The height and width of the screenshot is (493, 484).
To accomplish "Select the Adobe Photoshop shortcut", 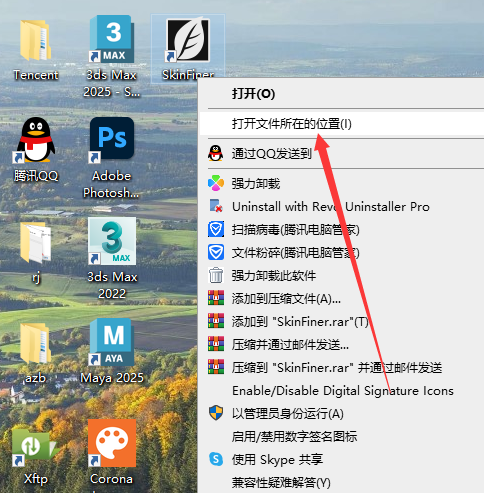I will click(111, 139).
